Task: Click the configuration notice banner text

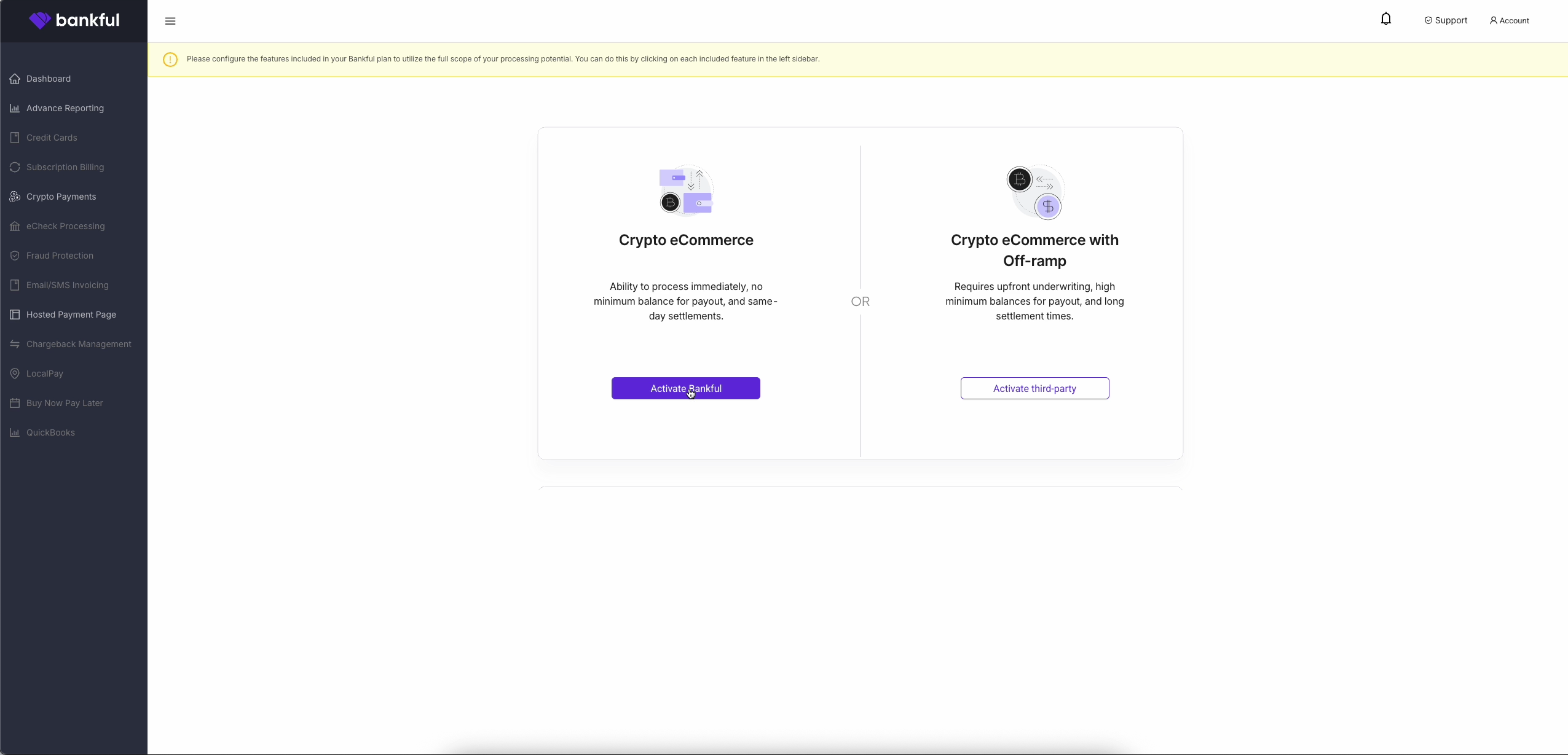Action: 503,59
